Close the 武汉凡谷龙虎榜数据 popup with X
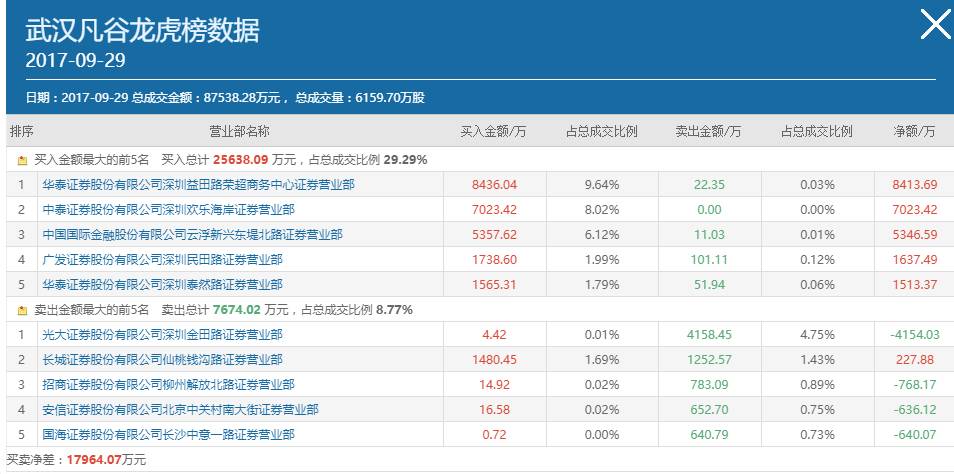Image resolution: width=954 pixels, height=474 pixels. [x=934, y=25]
